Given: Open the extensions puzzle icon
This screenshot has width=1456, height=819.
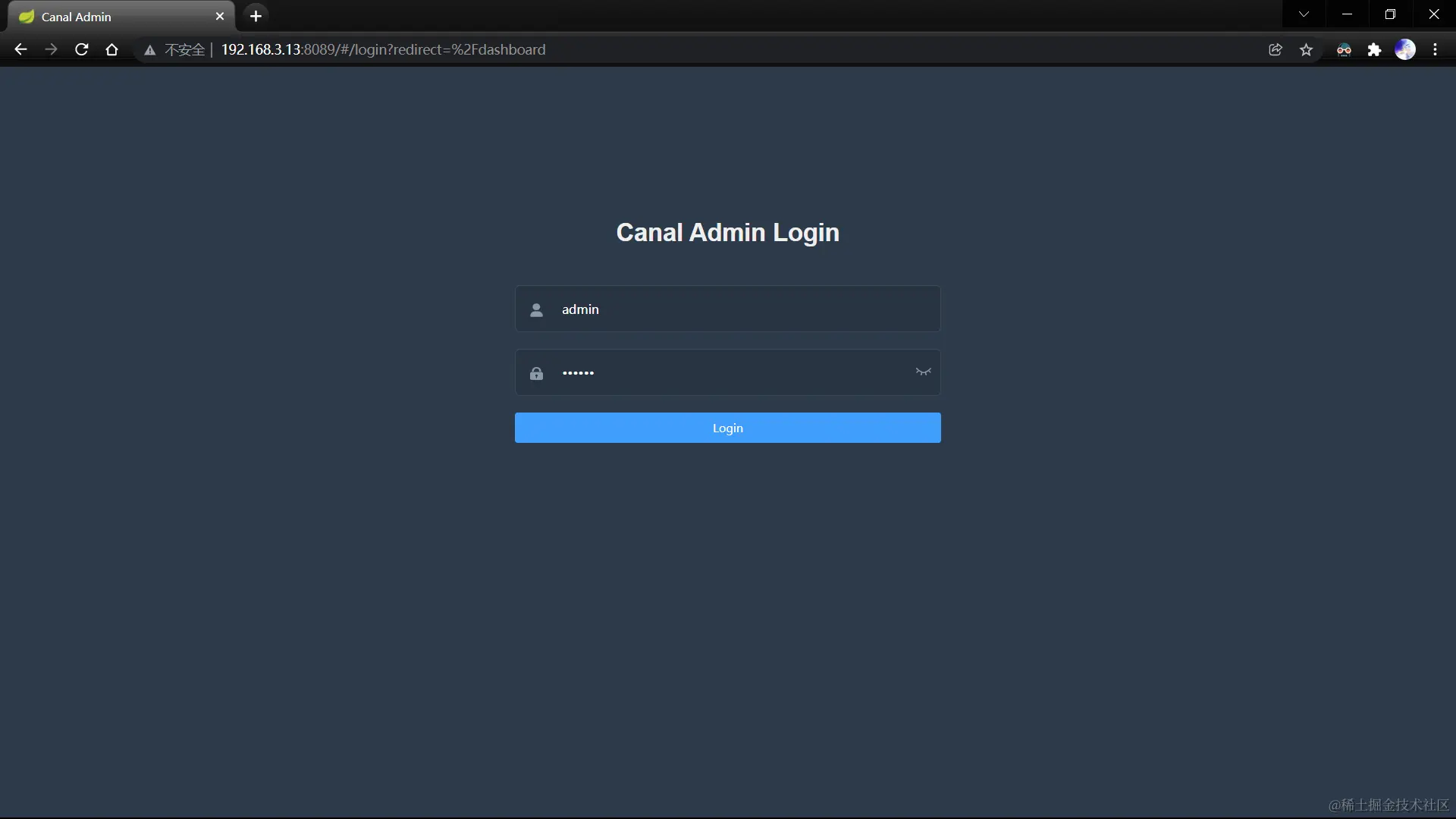Looking at the screenshot, I should (x=1374, y=50).
